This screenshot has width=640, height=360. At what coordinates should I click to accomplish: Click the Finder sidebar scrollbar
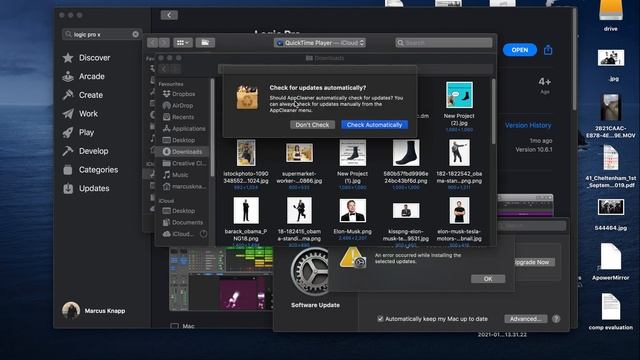pyautogui.click(x=212, y=129)
